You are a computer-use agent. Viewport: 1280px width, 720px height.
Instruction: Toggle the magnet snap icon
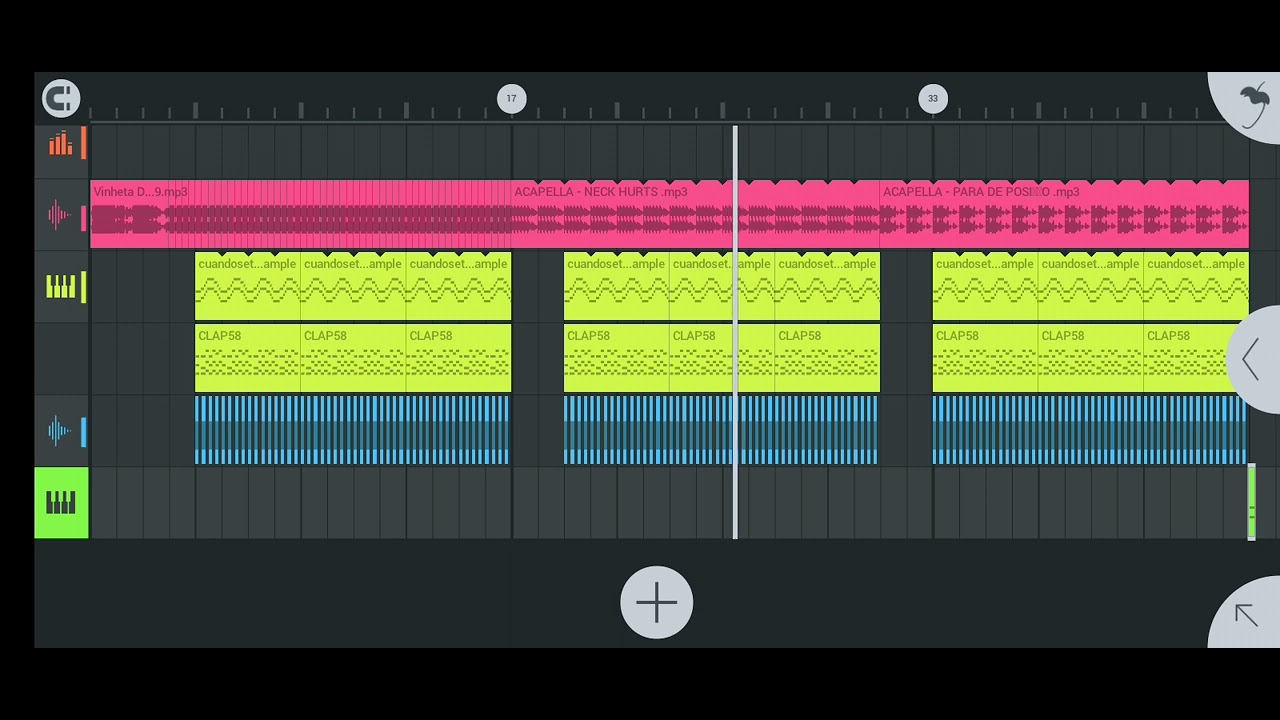pyautogui.click(x=61, y=98)
